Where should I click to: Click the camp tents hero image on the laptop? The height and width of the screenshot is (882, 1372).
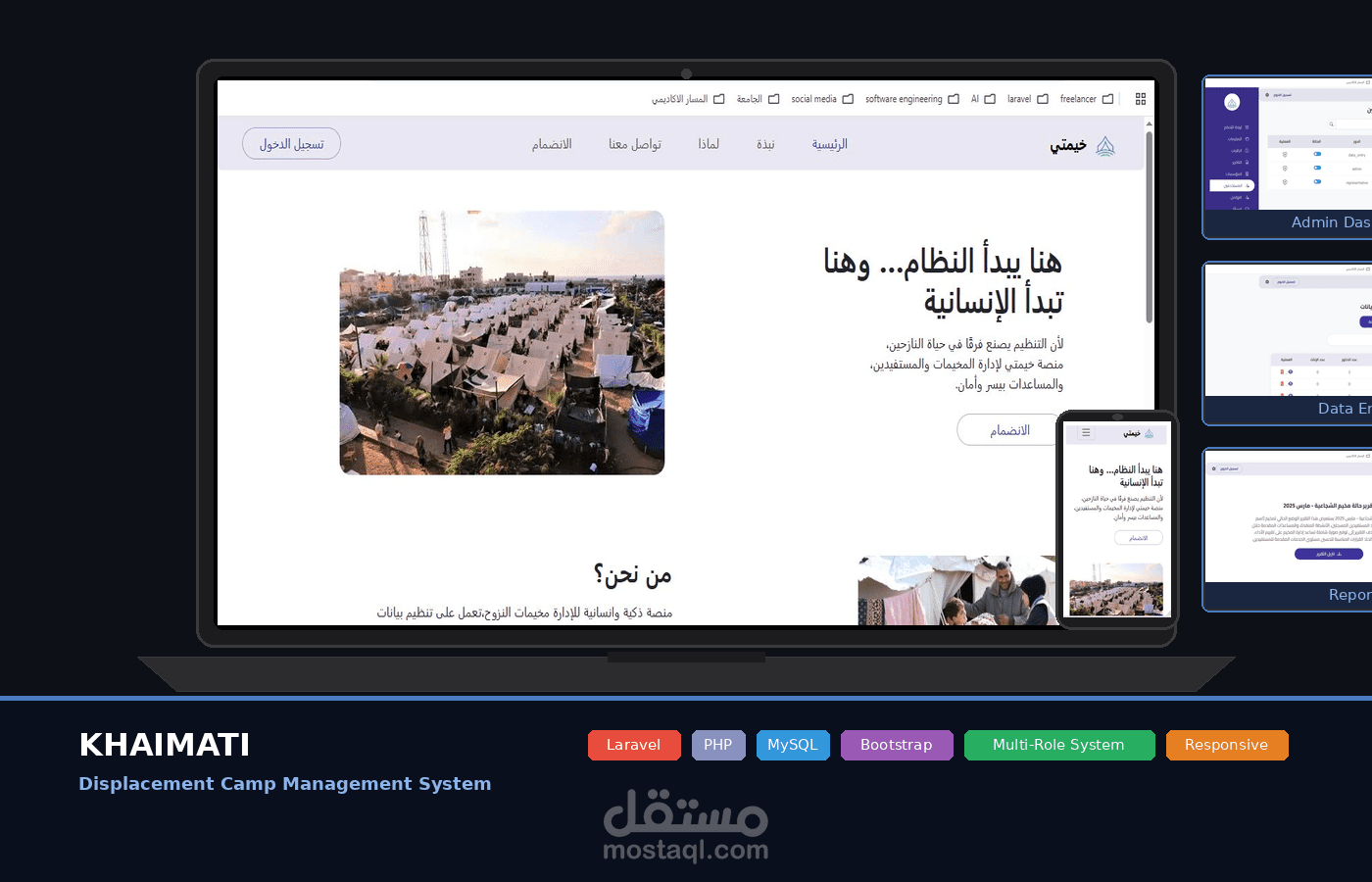click(502, 343)
